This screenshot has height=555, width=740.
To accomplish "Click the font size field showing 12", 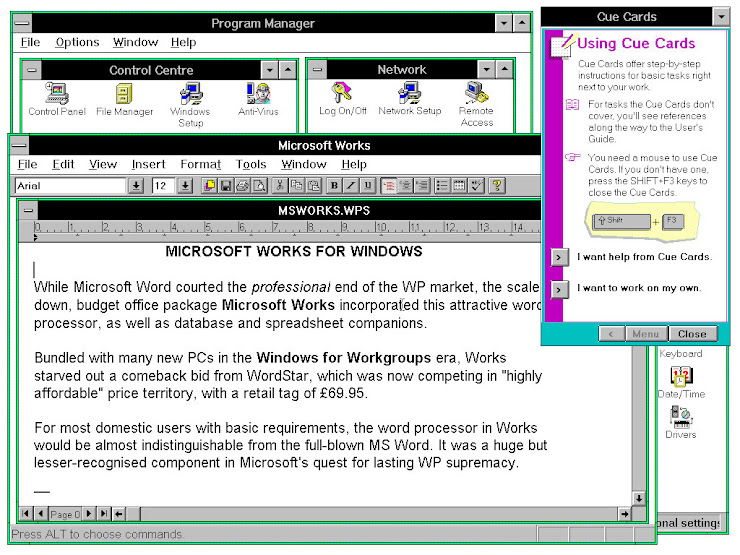I will tap(163, 185).
